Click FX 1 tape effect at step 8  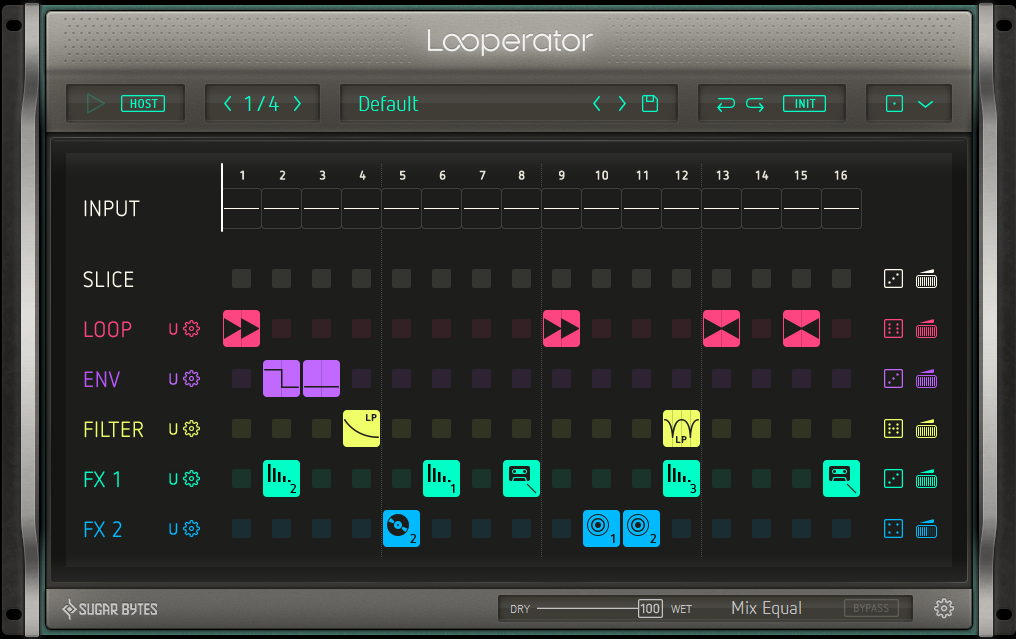point(521,479)
